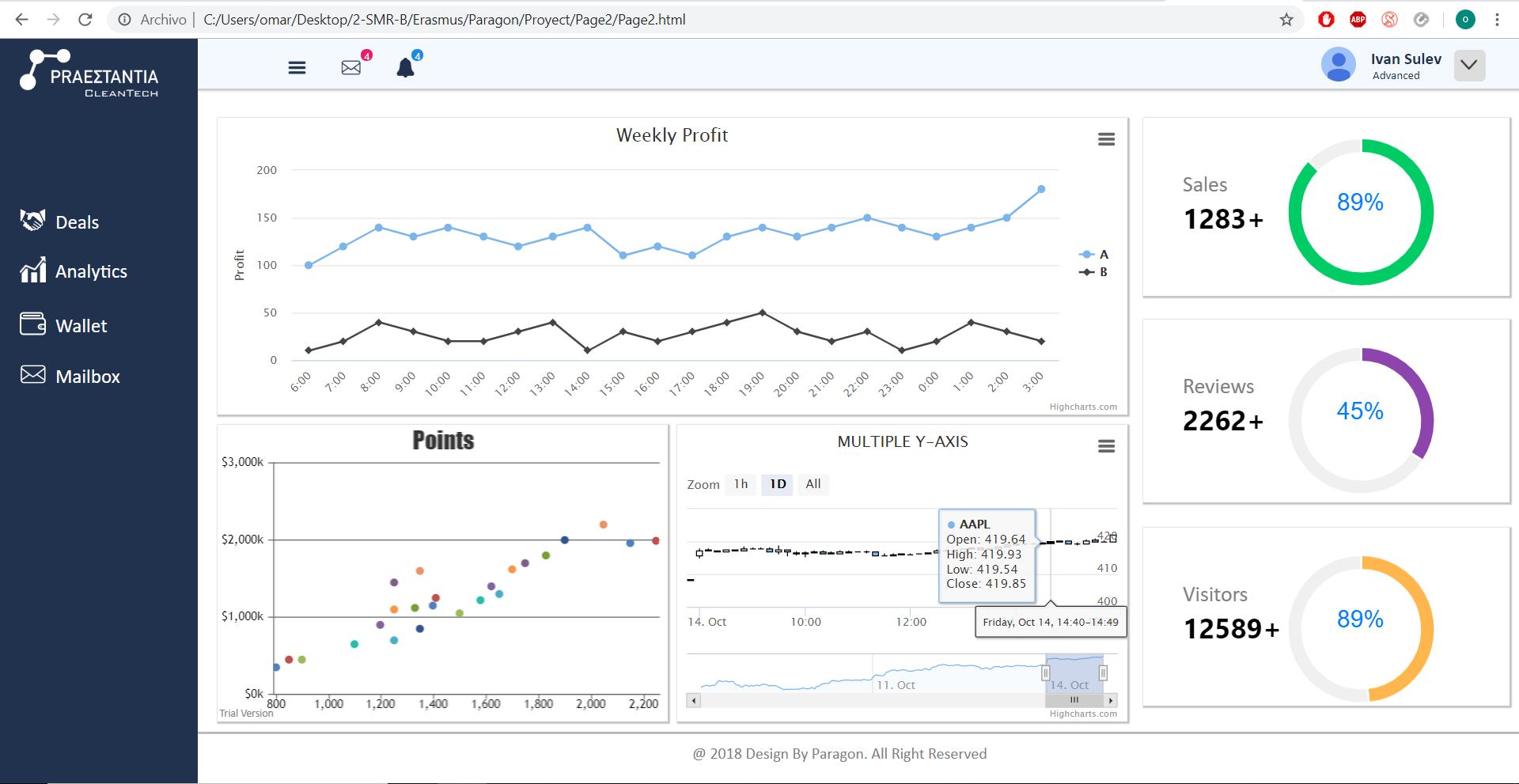Open the Weekly Profit chart context menu
Image resolution: width=1519 pixels, height=784 pixels.
coord(1106,139)
